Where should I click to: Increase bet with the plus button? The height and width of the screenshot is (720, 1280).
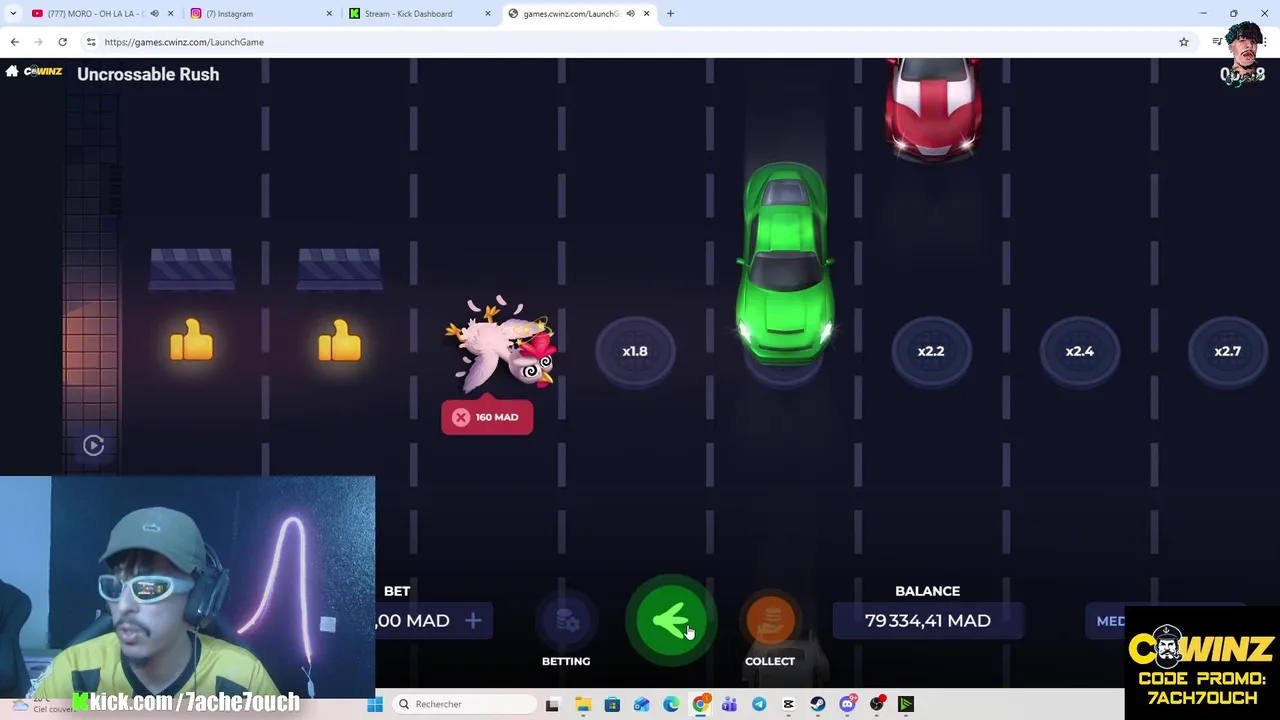tap(473, 621)
